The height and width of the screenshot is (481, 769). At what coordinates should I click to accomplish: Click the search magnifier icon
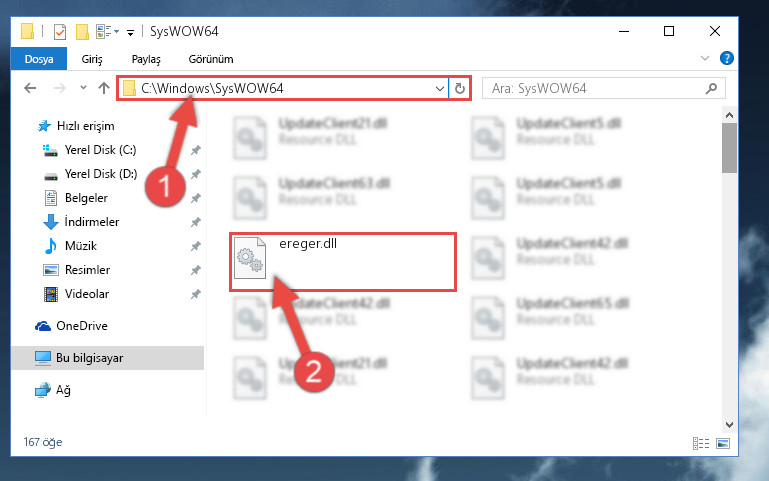(x=711, y=88)
